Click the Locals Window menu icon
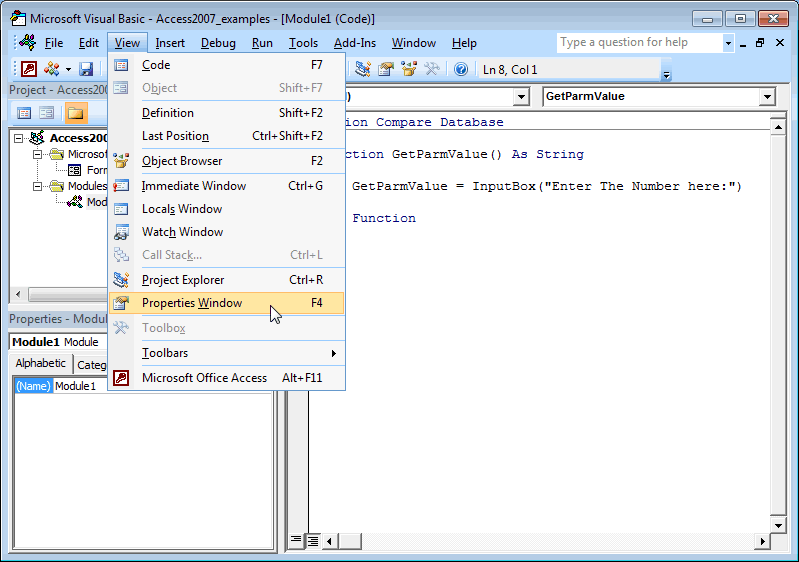799x562 pixels. click(x=121, y=209)
